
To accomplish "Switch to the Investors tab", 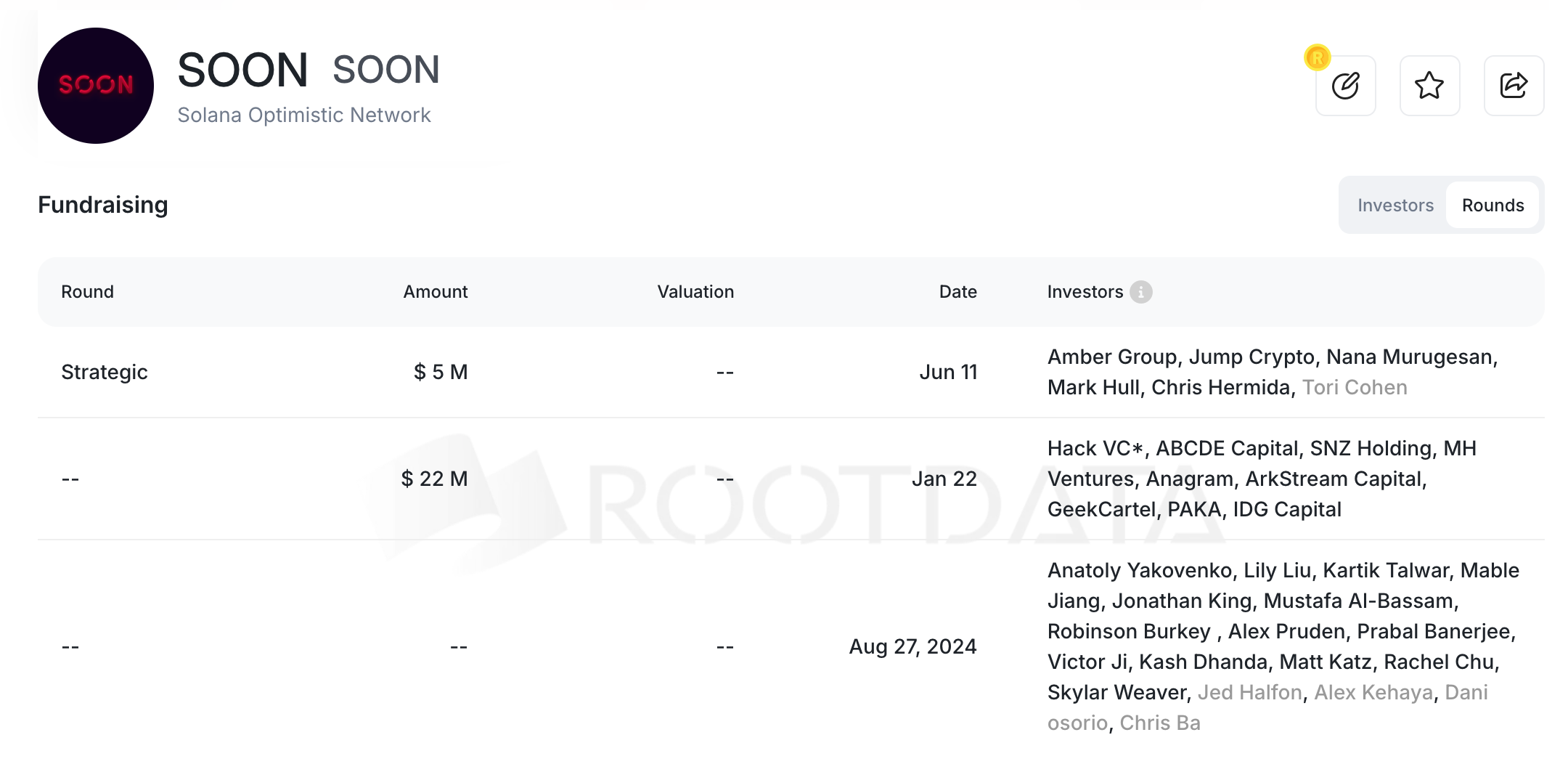I will tap(1395, 206).
